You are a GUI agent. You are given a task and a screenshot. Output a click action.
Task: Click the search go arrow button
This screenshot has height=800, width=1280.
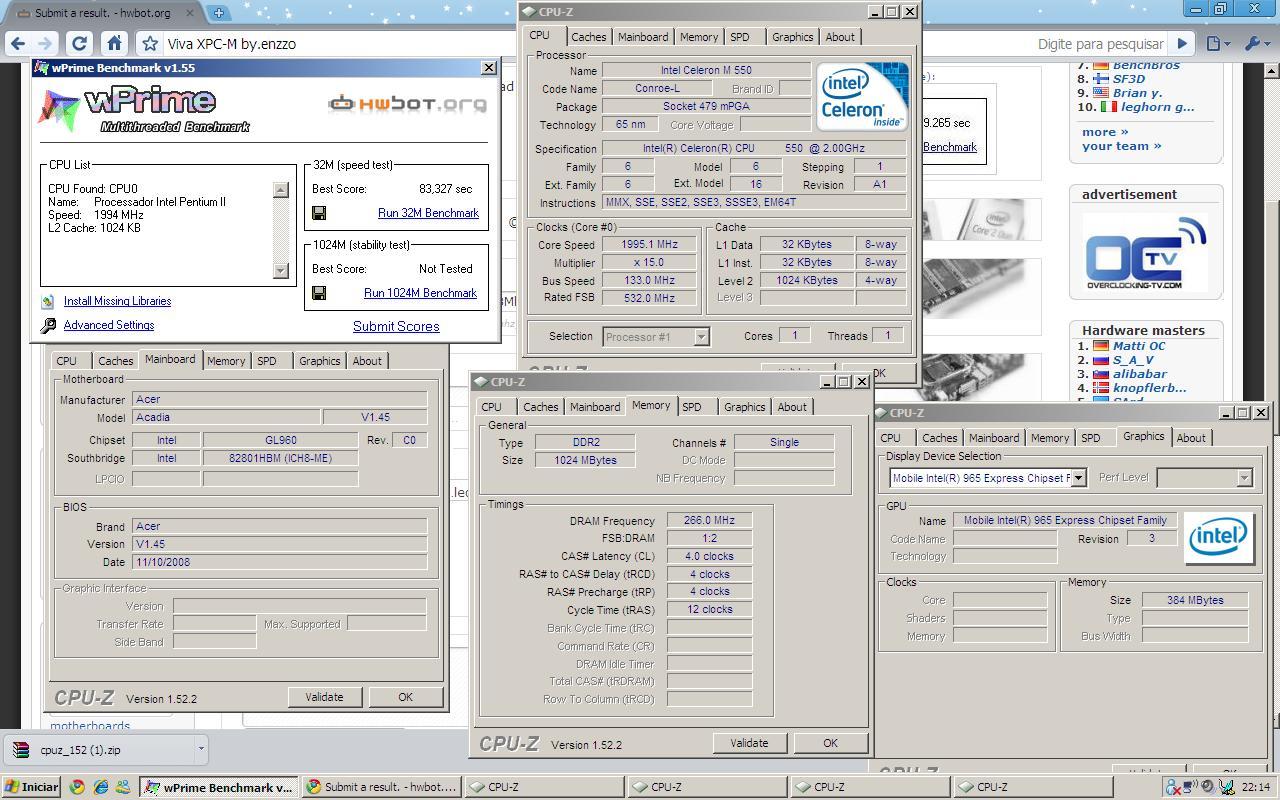coord(1182,43)
